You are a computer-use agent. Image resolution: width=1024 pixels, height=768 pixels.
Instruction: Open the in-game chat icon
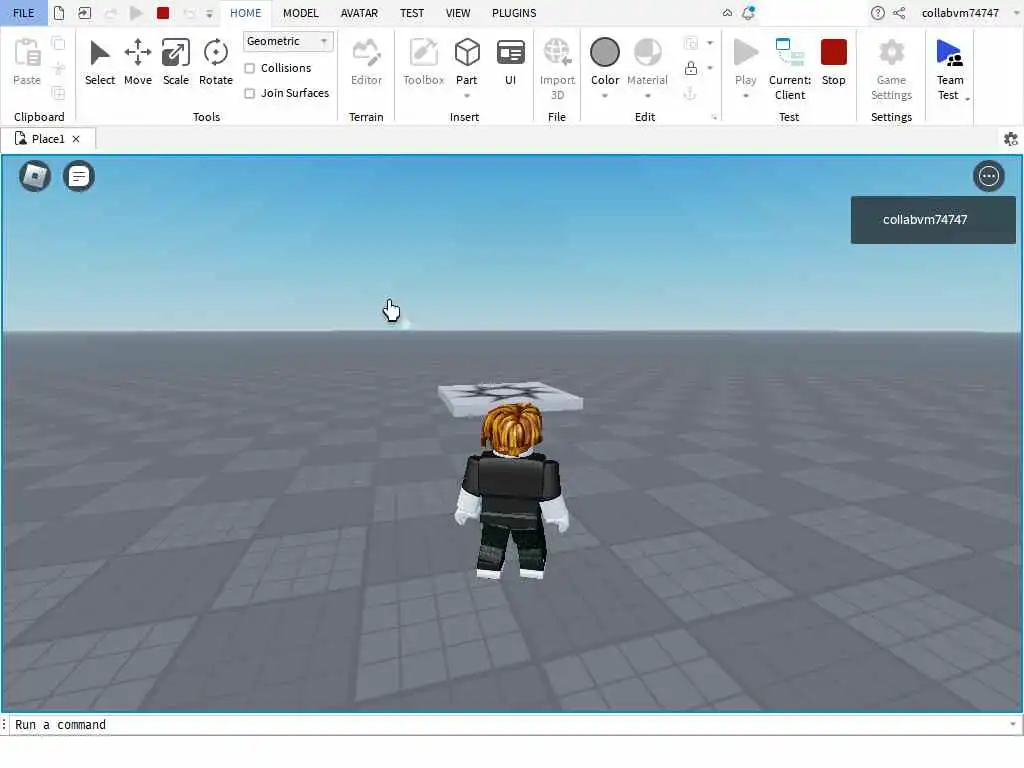click(79, 176)
